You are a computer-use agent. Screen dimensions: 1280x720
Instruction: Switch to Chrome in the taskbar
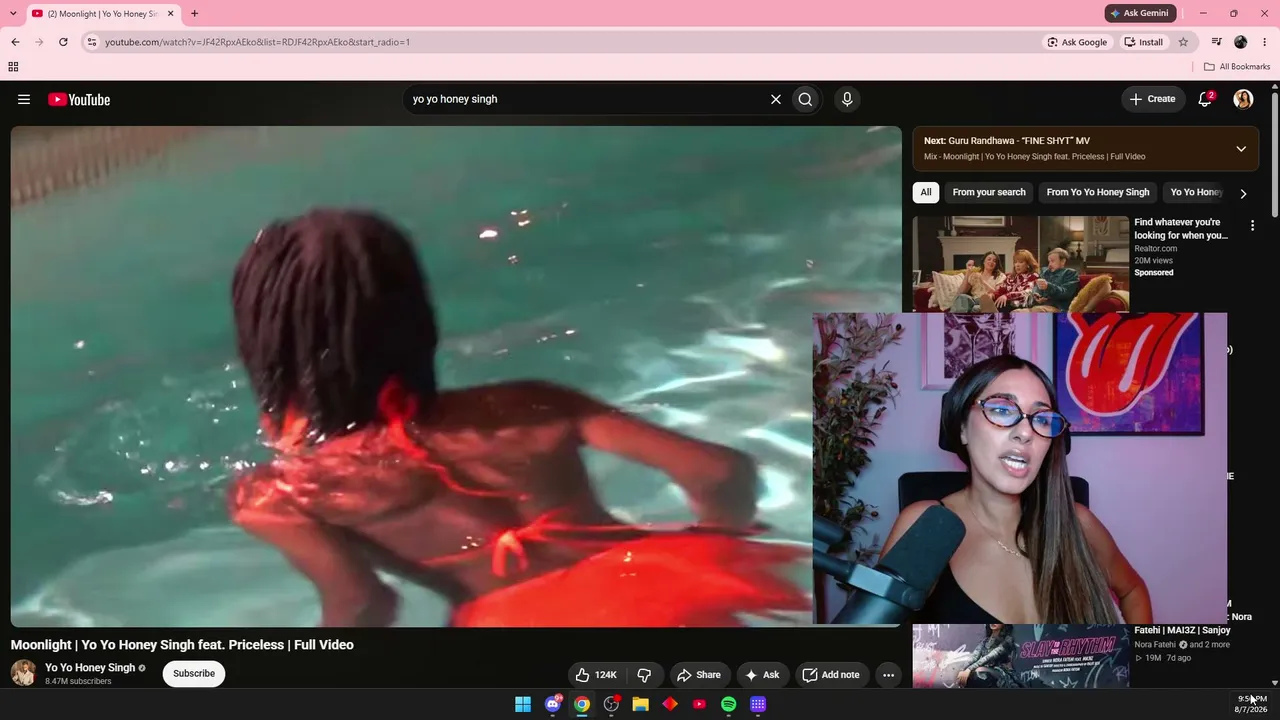[x=582, y=704]
